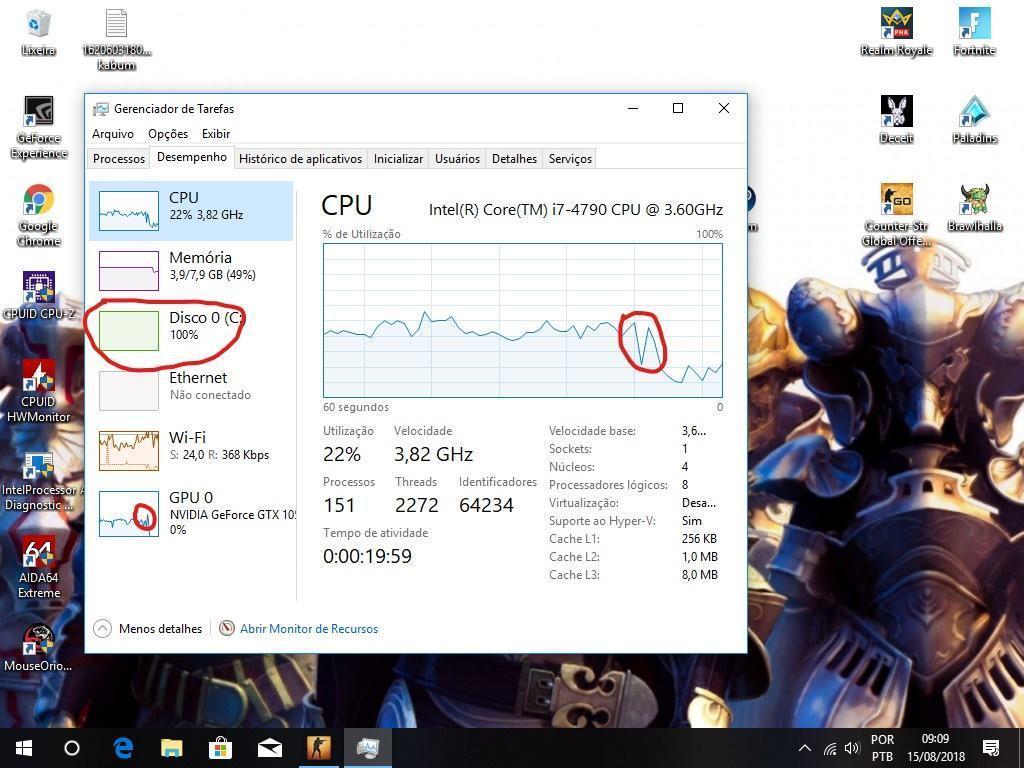Switch to Processos tab

coord(119,159)
